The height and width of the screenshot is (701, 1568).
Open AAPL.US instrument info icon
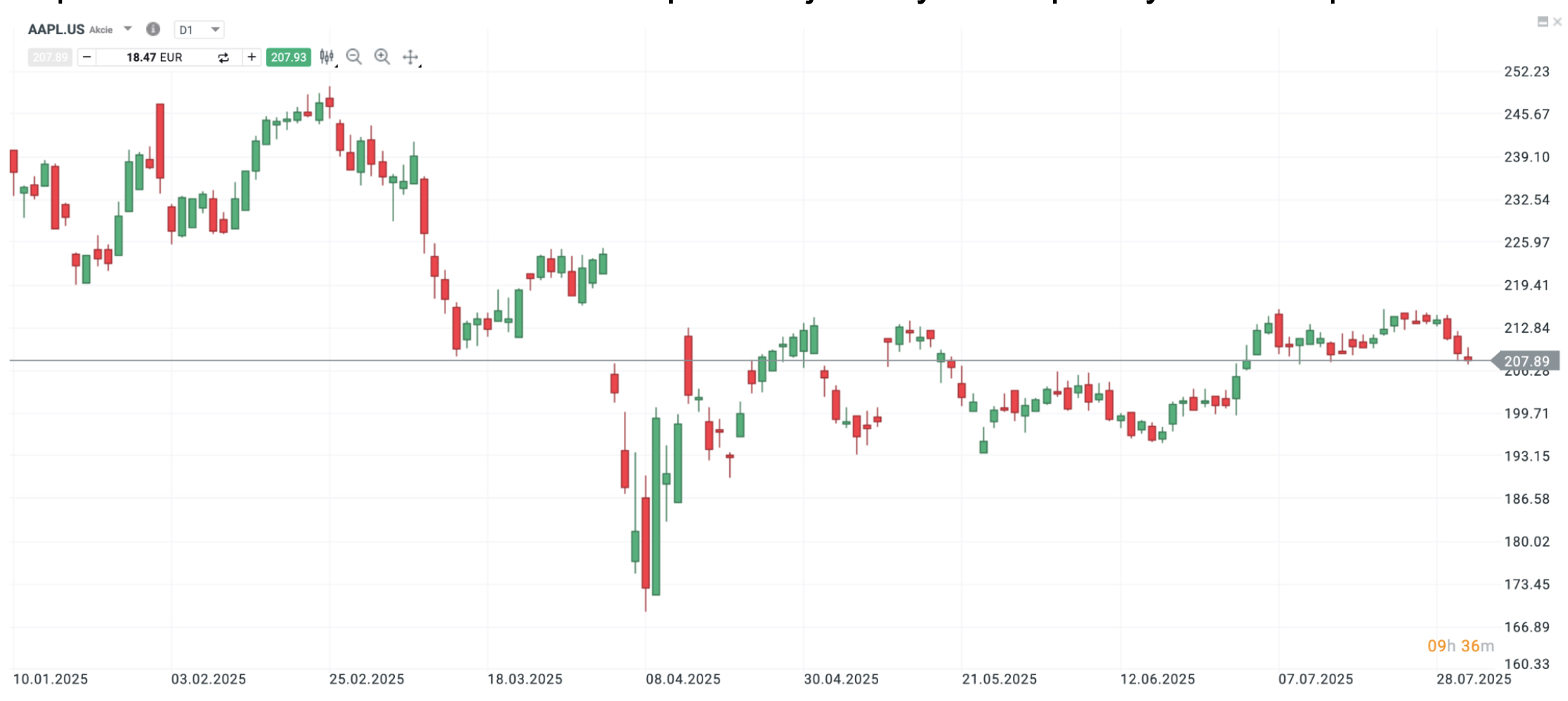pos(153,29)
